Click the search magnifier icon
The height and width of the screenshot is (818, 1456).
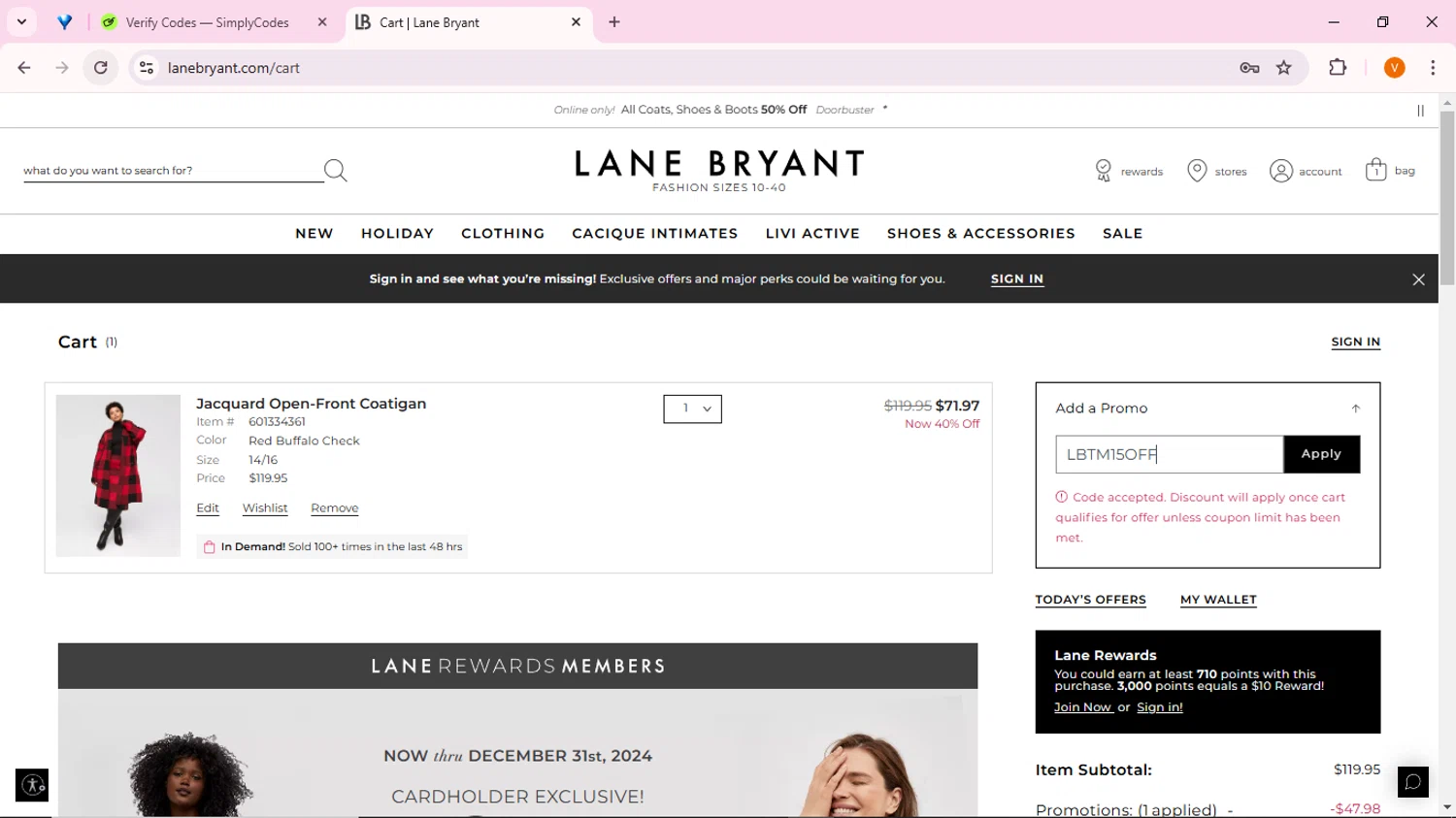point(336,171)
